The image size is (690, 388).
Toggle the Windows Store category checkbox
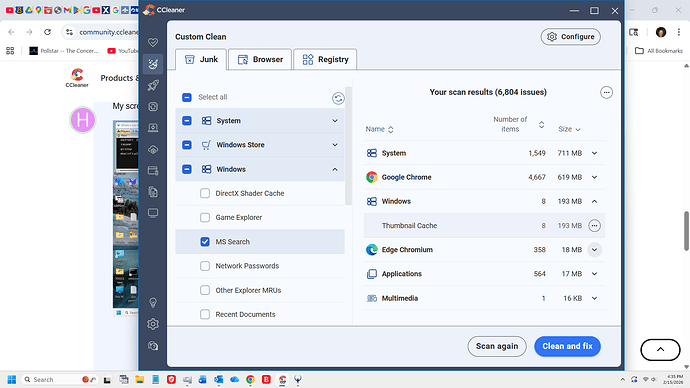(187, 145)
